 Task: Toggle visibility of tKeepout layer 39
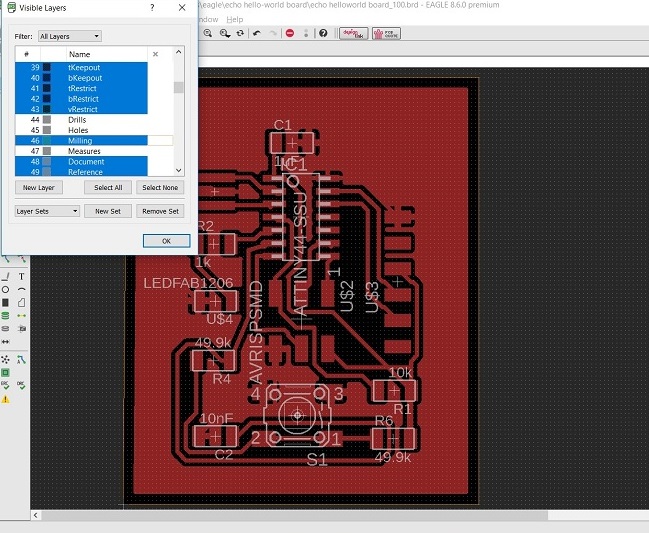[81, 67]
